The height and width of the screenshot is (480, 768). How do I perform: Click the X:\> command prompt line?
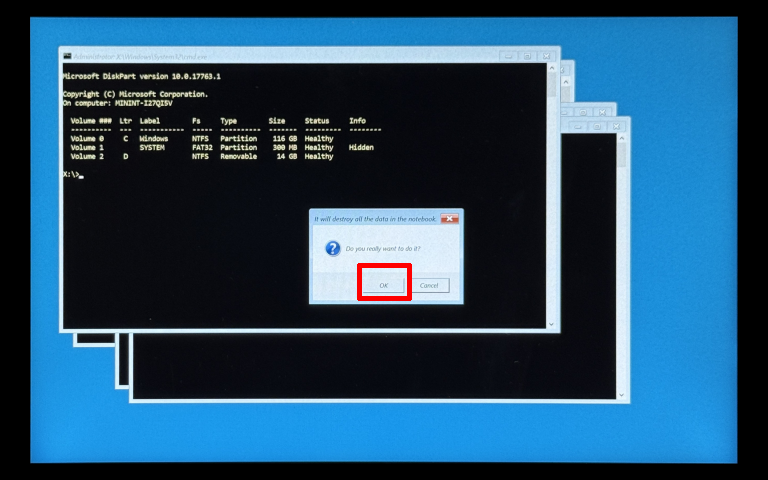[72, 175]
